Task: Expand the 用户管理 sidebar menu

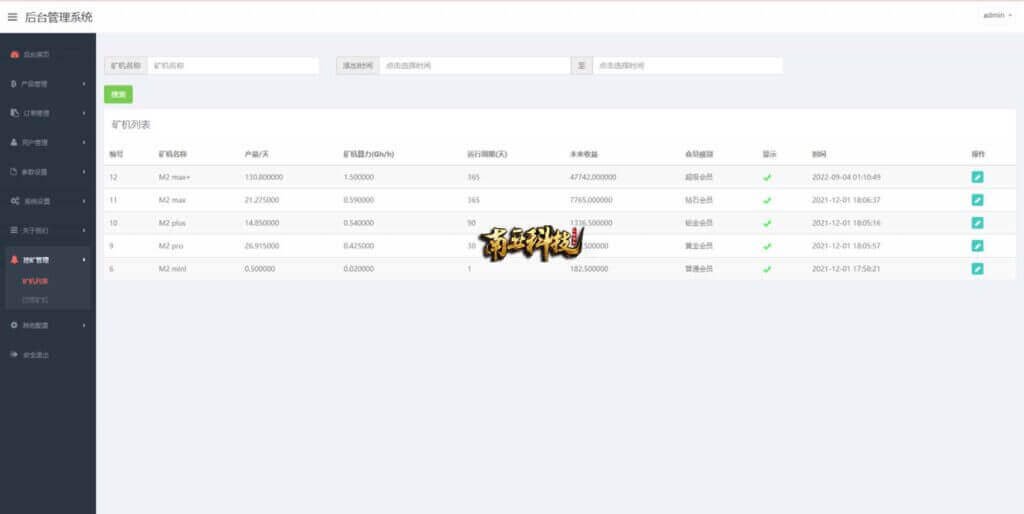Action: 47,142
